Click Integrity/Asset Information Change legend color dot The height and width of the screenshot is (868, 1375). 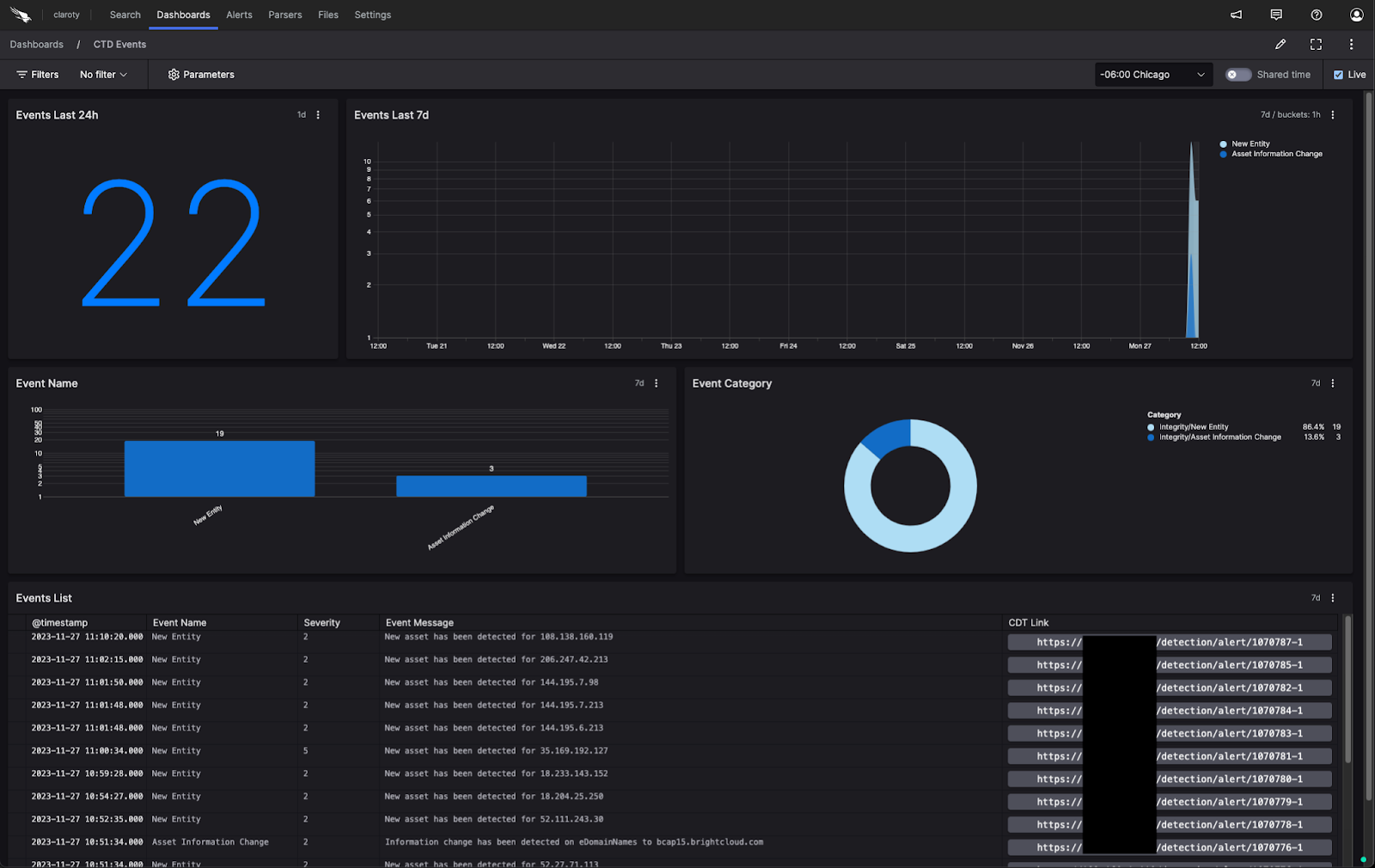(x=1151, y=437)
